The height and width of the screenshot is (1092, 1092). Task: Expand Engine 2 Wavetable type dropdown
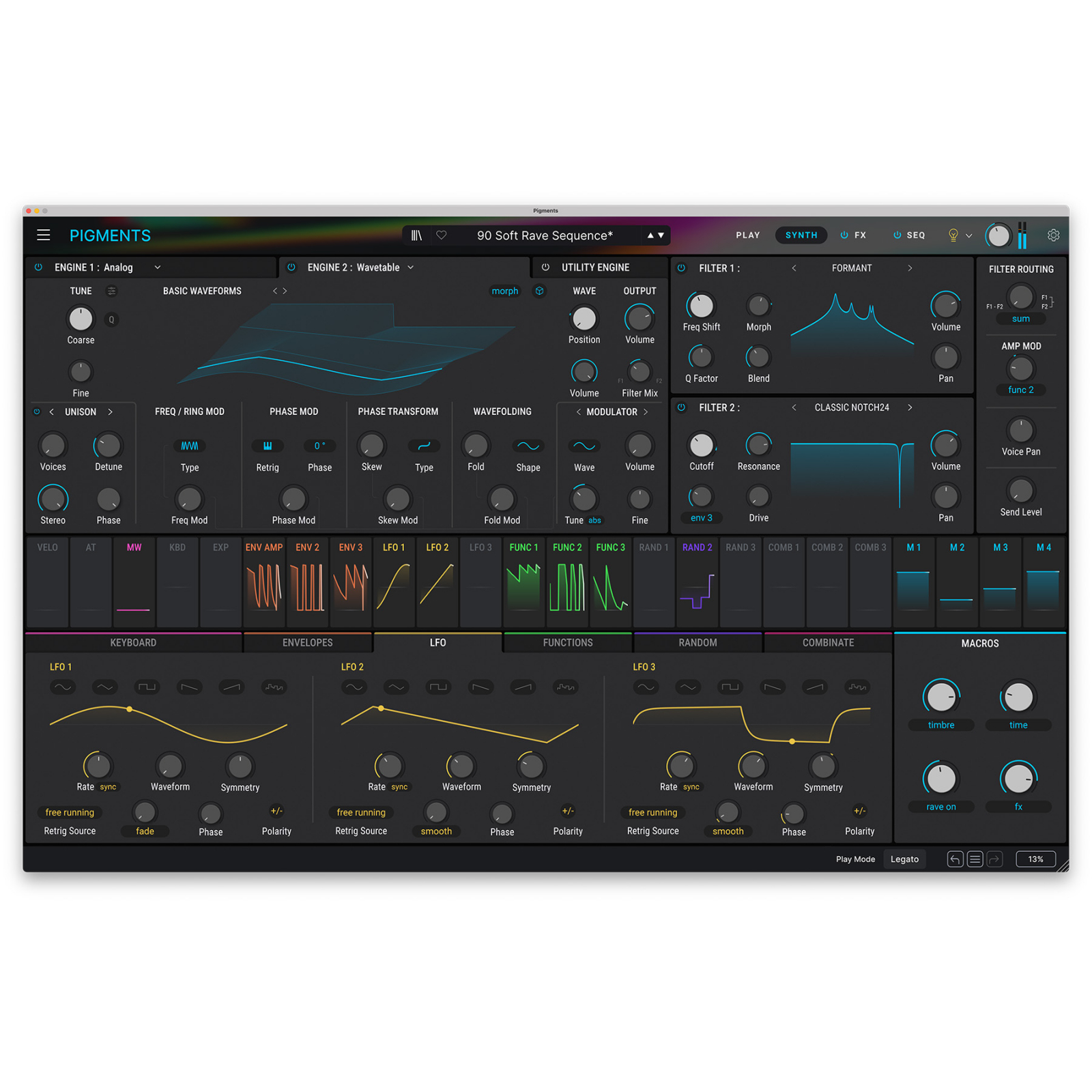[411, 268]
